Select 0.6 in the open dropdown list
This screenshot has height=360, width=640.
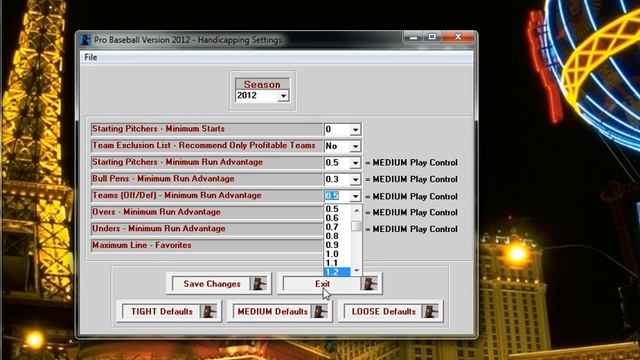tap(337, 218)
